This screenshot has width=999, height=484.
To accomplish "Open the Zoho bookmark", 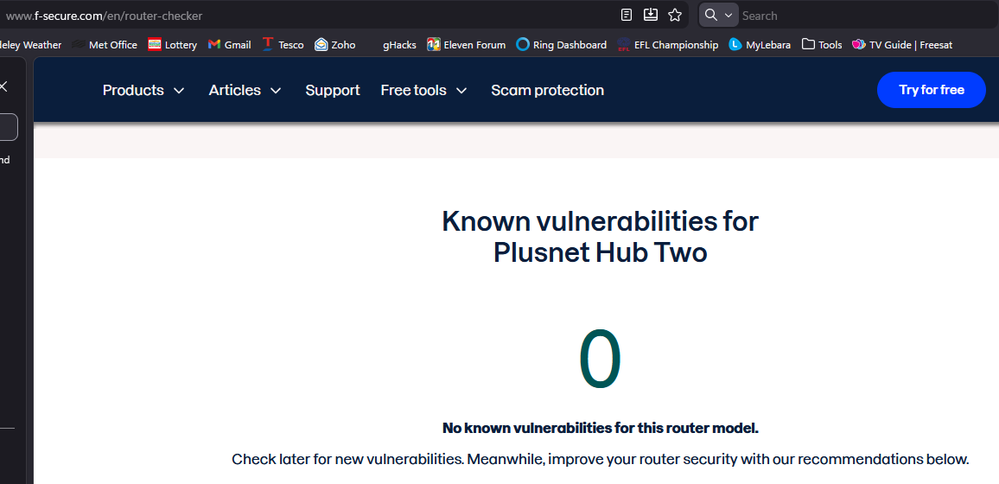I will (x=335, y=45).
